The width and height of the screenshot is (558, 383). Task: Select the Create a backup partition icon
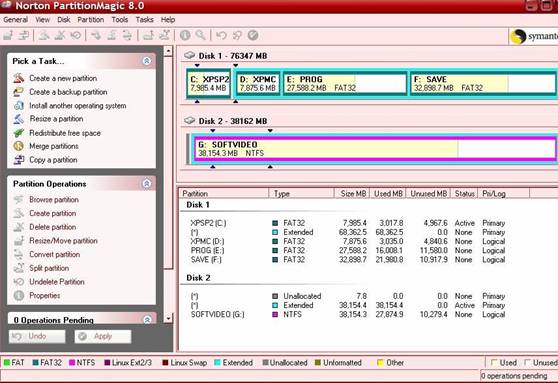point(19,92)
